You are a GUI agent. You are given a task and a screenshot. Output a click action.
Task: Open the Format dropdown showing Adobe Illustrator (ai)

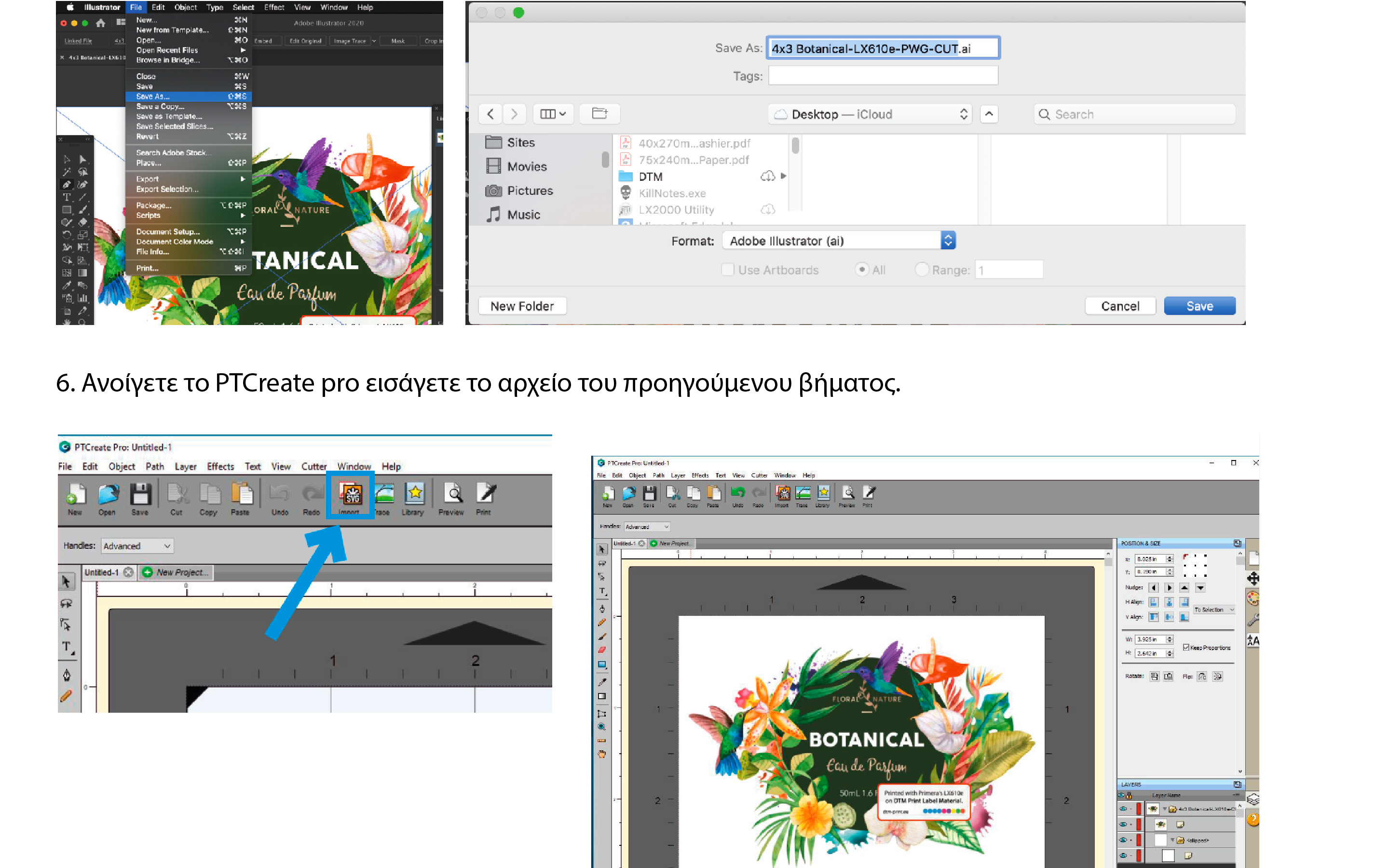(839, 241)
